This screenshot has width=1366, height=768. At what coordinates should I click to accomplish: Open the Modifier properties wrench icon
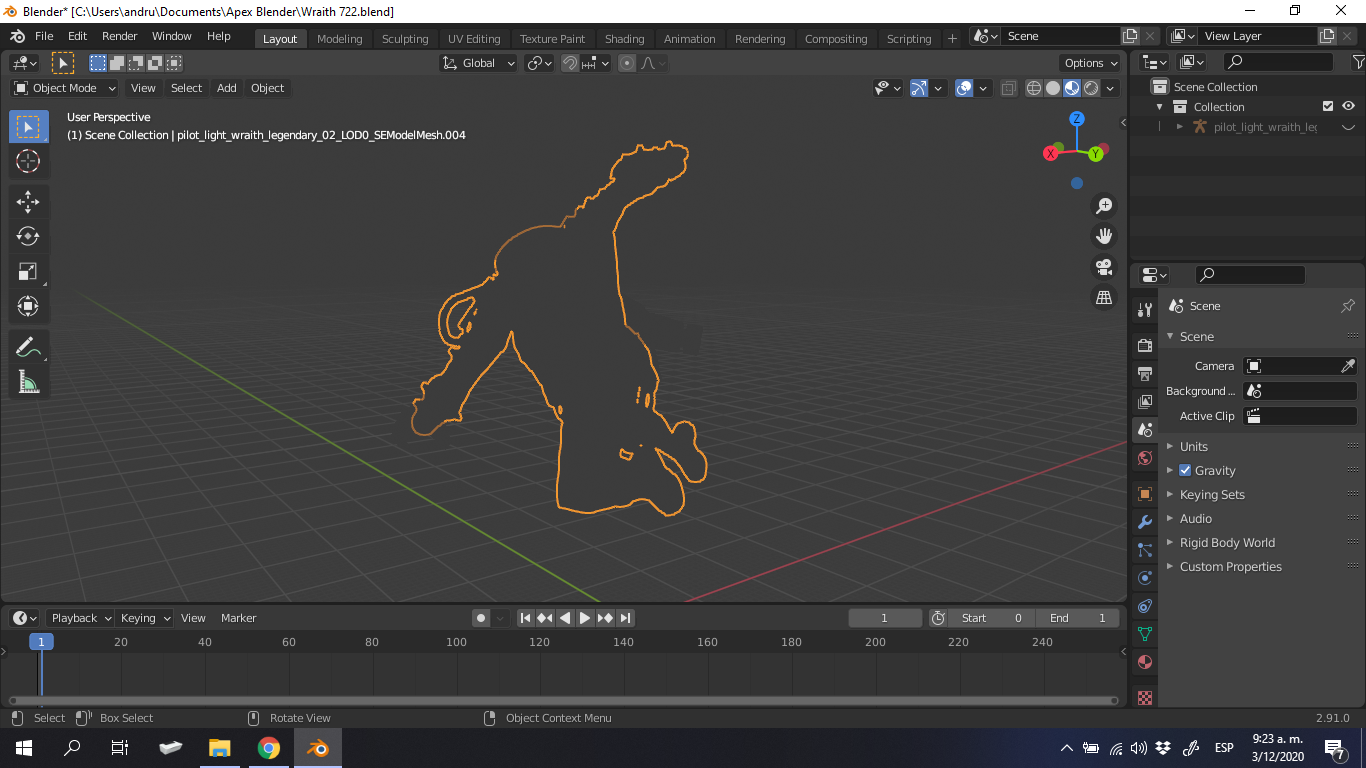[x=1145, y=522]
